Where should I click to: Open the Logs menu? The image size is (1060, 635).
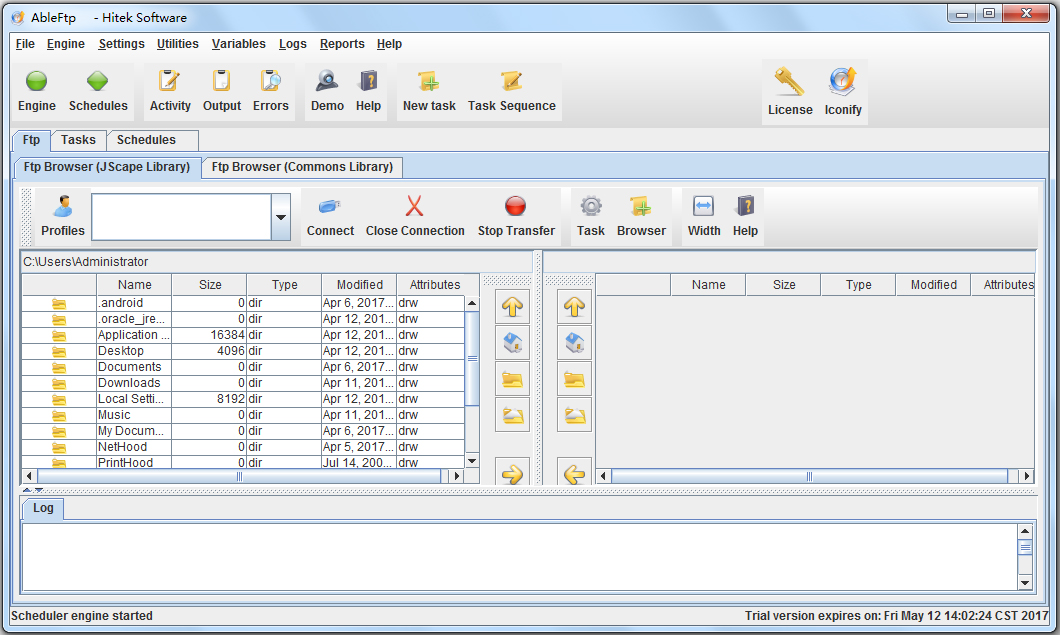coord(293,44)
